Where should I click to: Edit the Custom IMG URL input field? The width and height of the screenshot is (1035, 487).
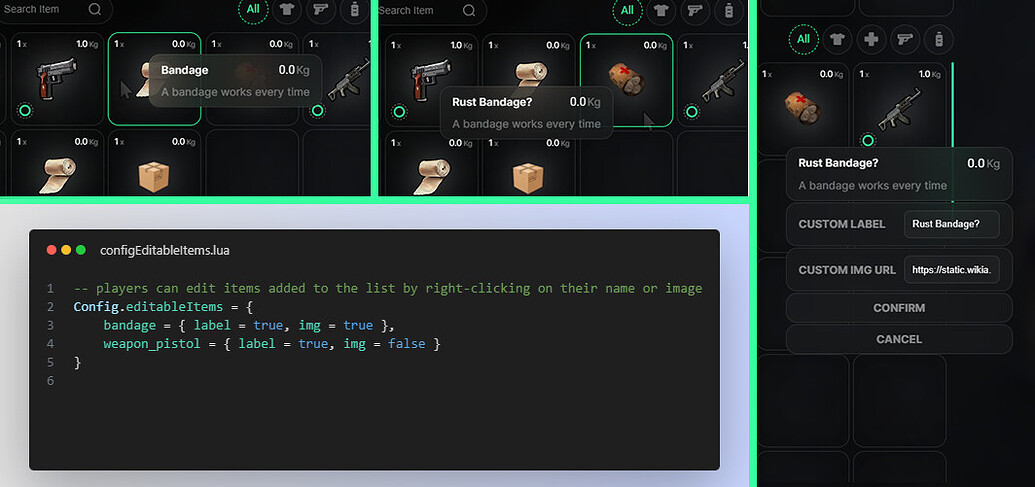[951, 270]
